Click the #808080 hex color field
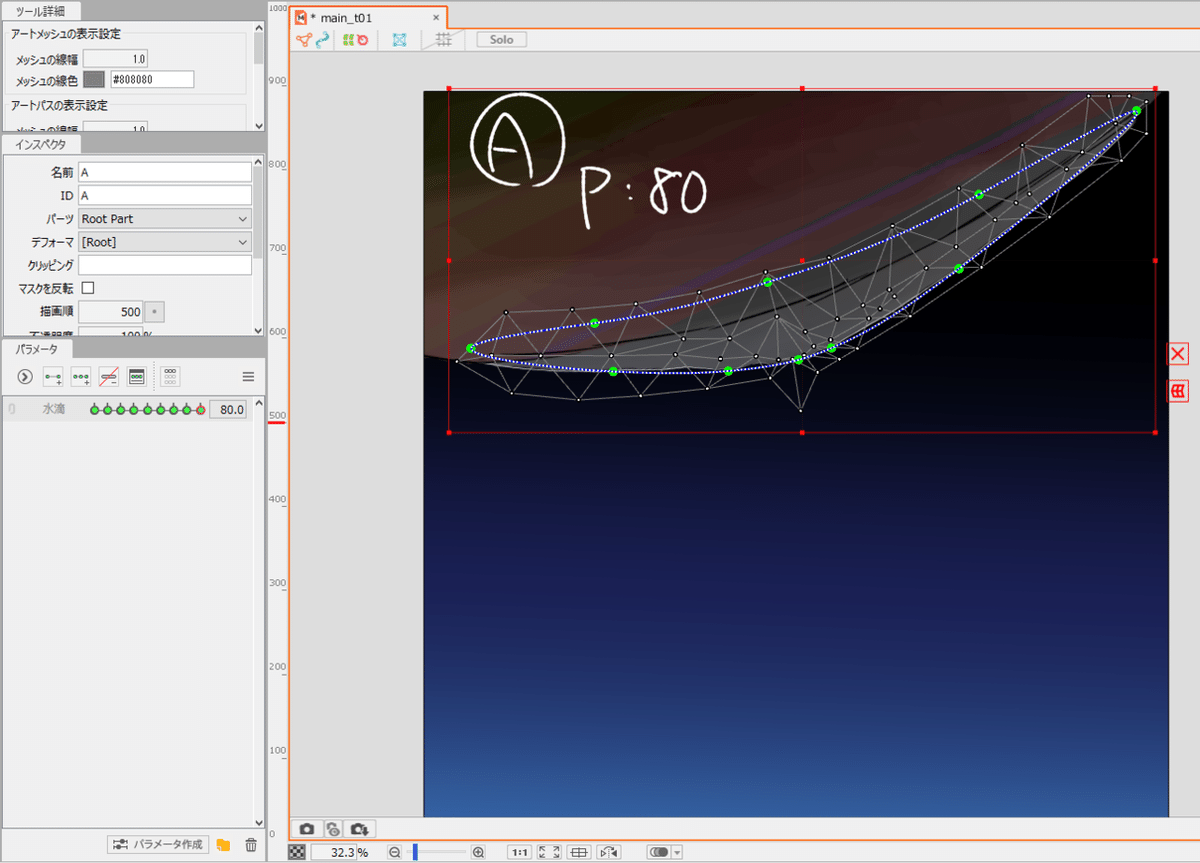 pos(151,79)
